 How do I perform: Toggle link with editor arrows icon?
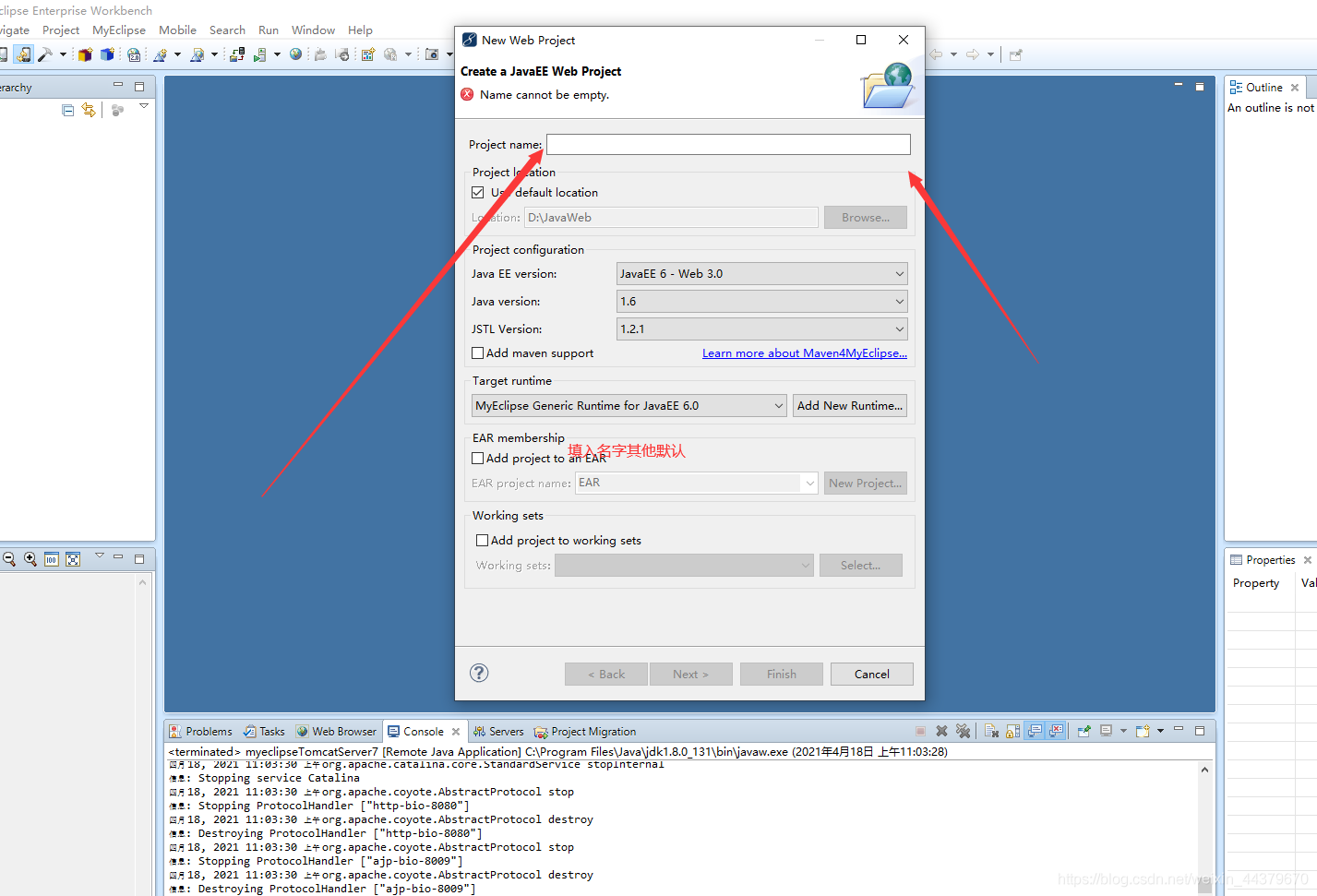click(x=89, y=110)
